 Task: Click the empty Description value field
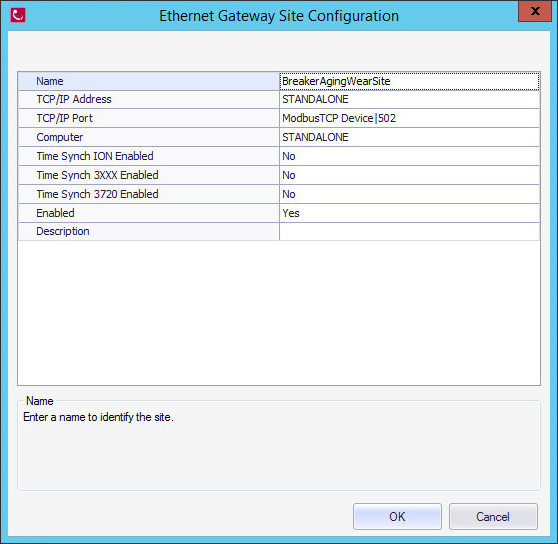pos(409,232)
